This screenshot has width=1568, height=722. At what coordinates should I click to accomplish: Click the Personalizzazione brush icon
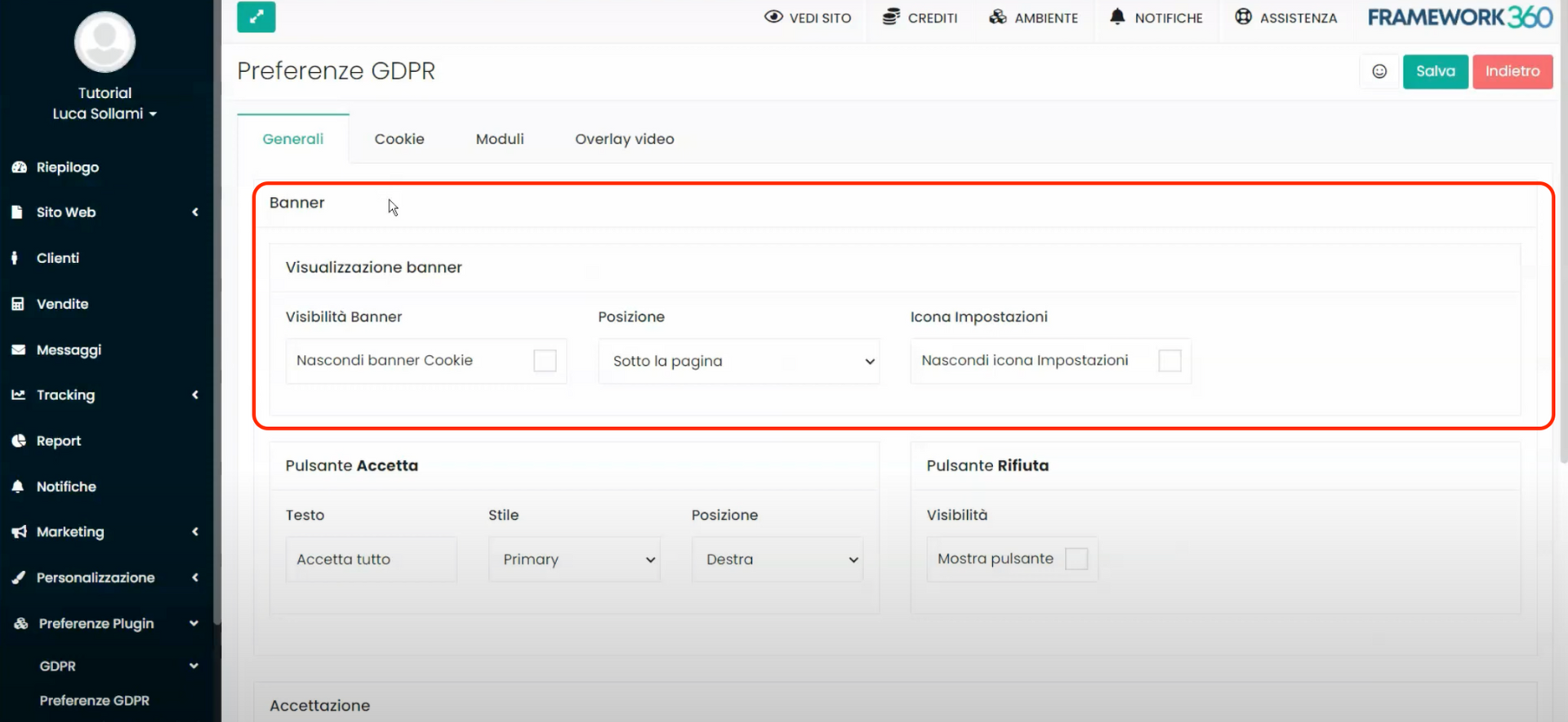click(x=18, y=577)
